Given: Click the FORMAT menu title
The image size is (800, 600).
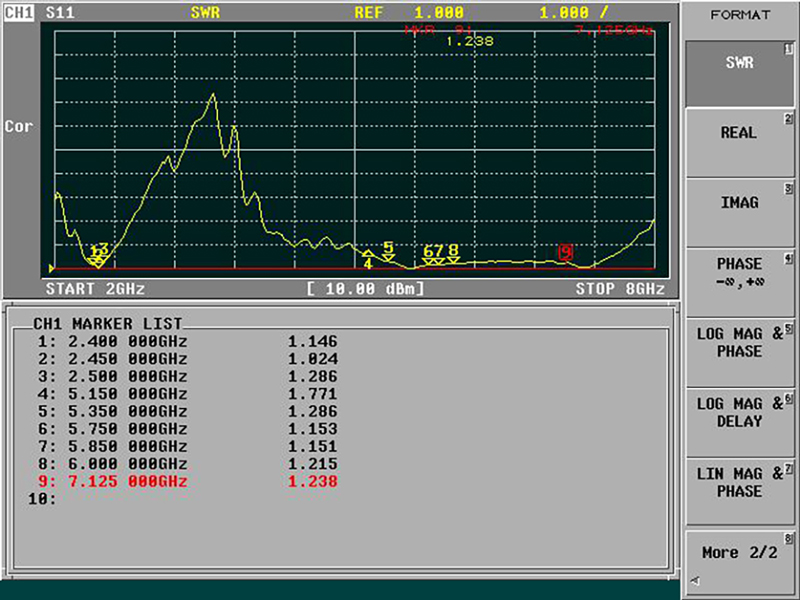Looking at the screenshot, I should [740, 15].
